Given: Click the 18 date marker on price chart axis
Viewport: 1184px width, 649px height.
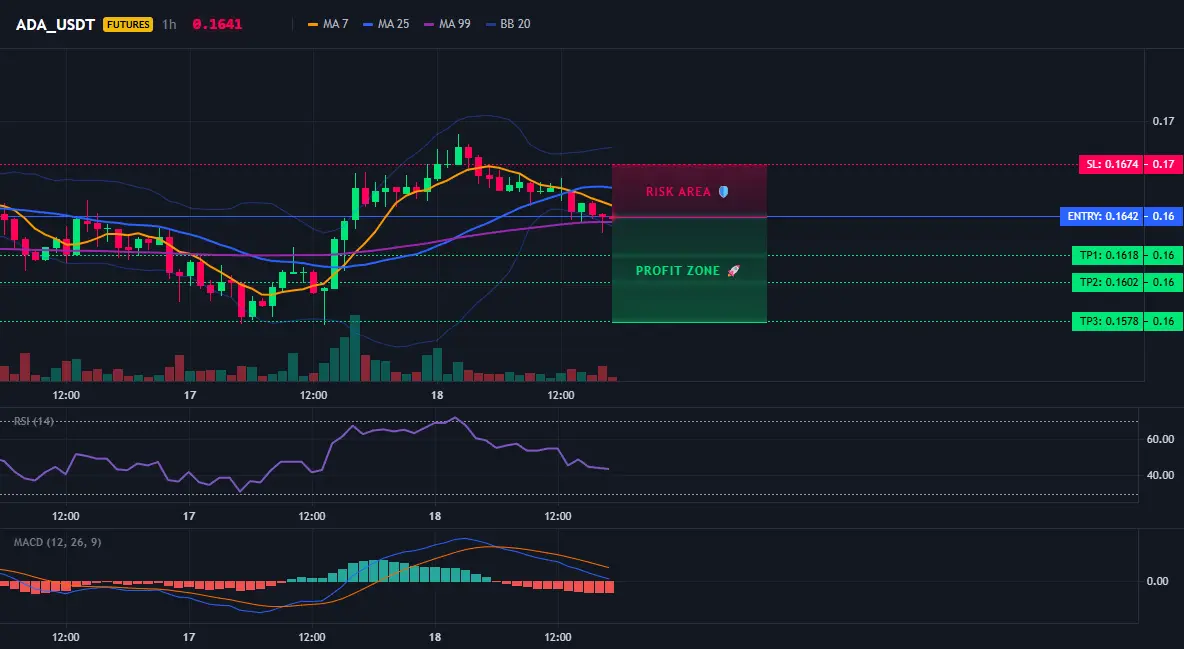Looking at the screenshot, I should 436,395.
